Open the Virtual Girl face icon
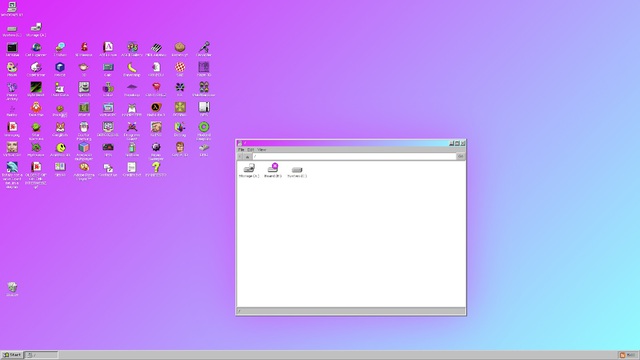Screen dimensions: 640x360 coord(12,149)
